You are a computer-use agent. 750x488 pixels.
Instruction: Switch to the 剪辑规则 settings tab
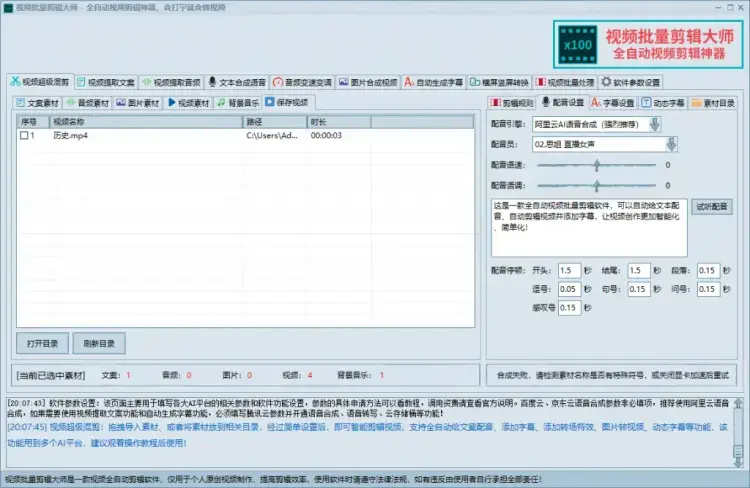[x=512, y=102]
